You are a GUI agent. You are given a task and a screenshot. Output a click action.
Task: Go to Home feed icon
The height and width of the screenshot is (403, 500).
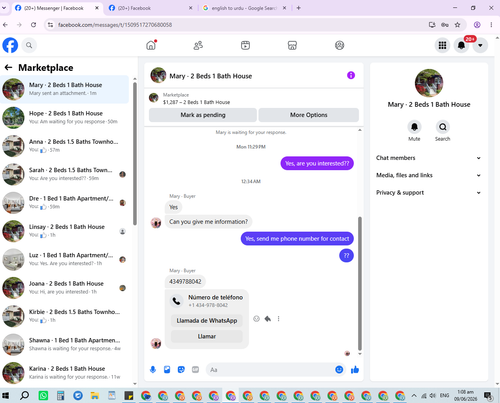[151, 45]
